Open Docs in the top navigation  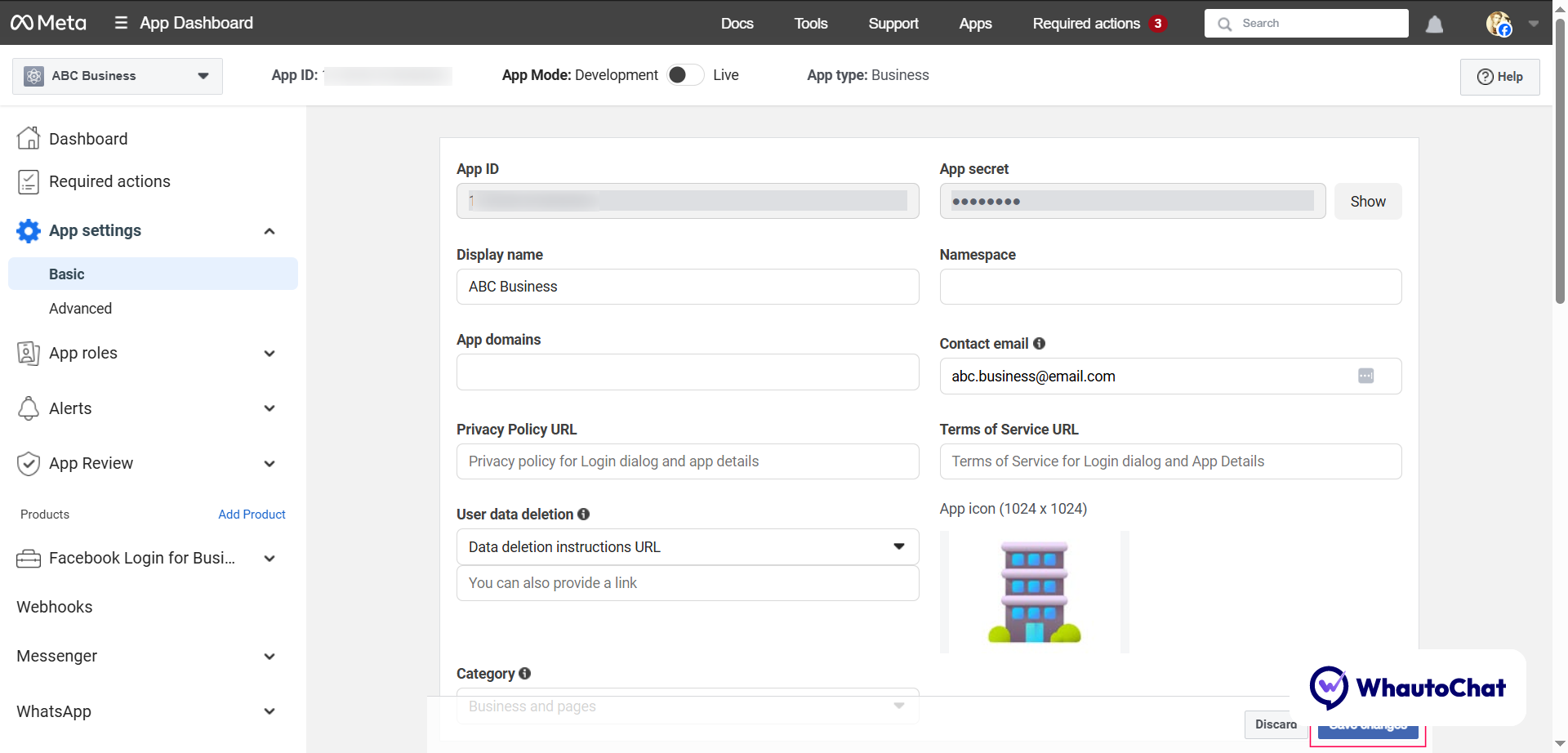(737, 24)
